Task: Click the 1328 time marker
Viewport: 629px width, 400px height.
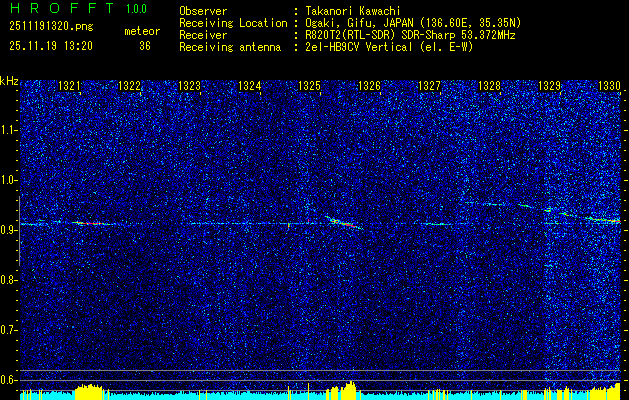Action: [490, 85]
